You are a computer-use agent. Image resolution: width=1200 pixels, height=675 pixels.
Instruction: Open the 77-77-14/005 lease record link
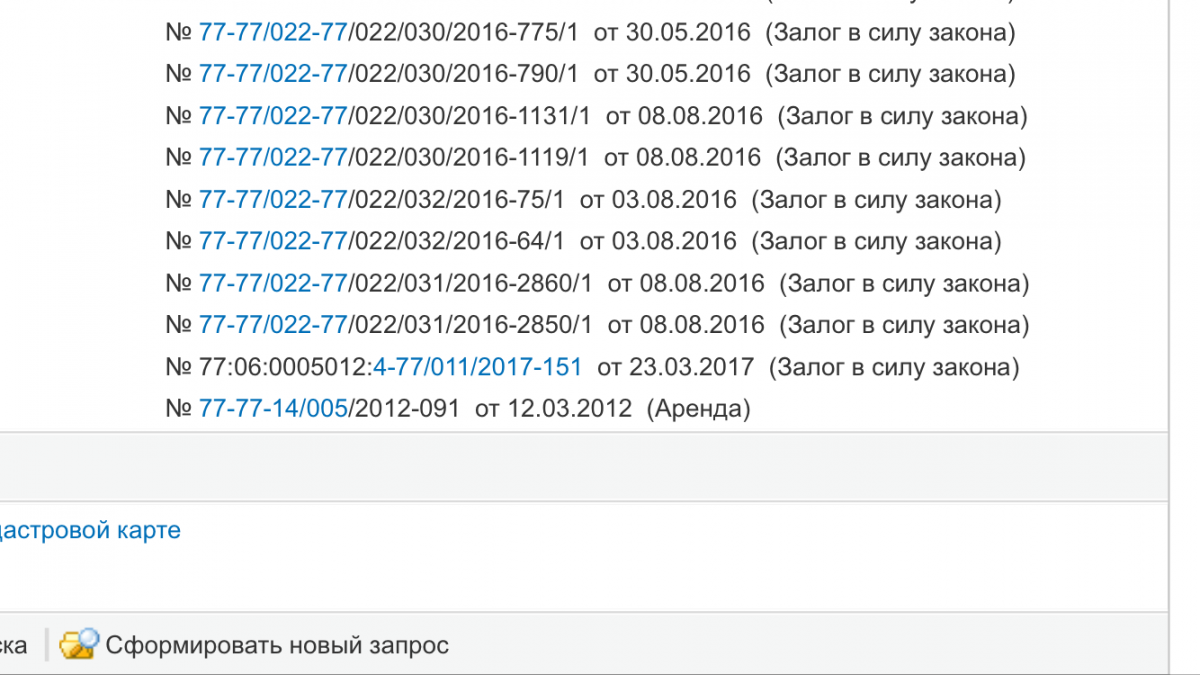[x=273, y=408]
